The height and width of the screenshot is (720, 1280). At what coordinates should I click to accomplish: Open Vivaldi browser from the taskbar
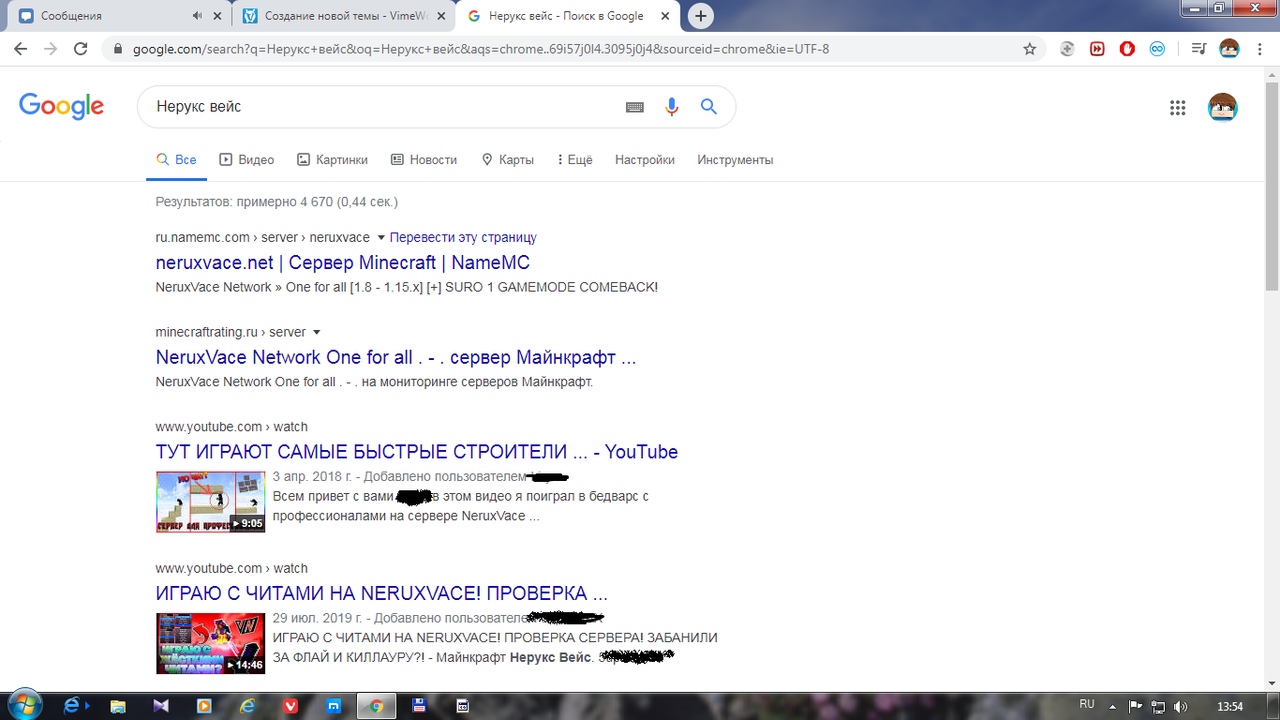click(x=290, y=706)
